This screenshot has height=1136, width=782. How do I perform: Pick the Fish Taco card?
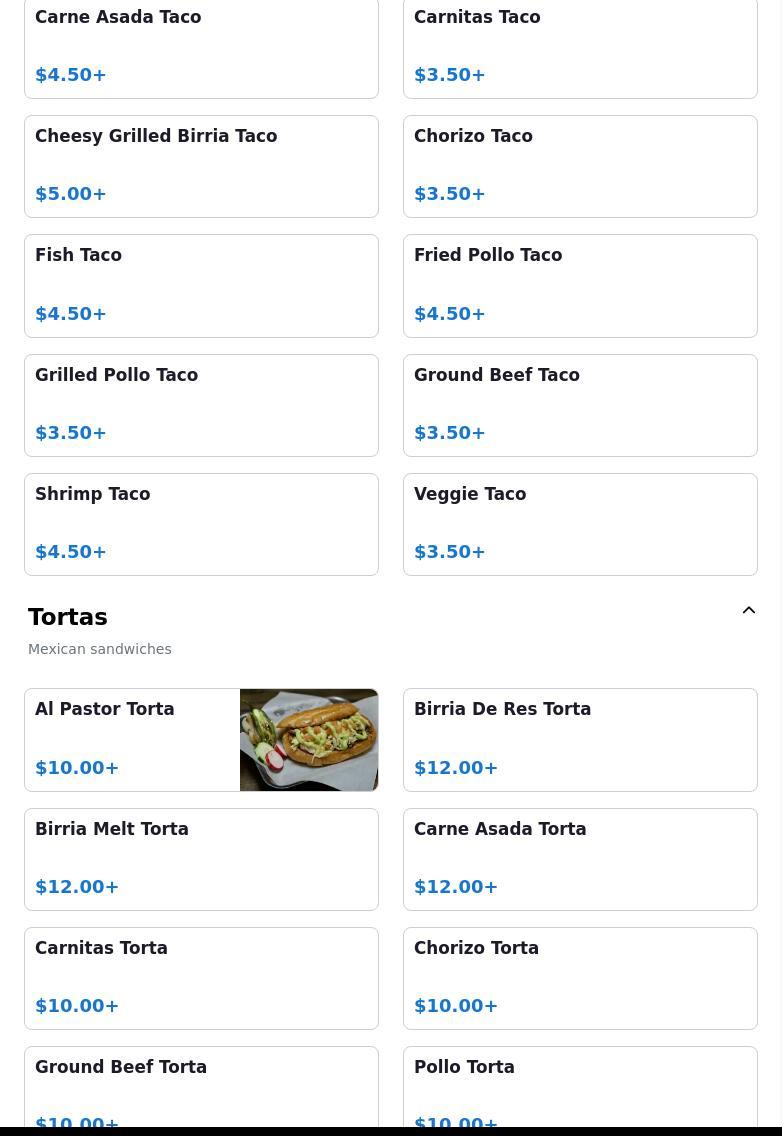(201, 286)
